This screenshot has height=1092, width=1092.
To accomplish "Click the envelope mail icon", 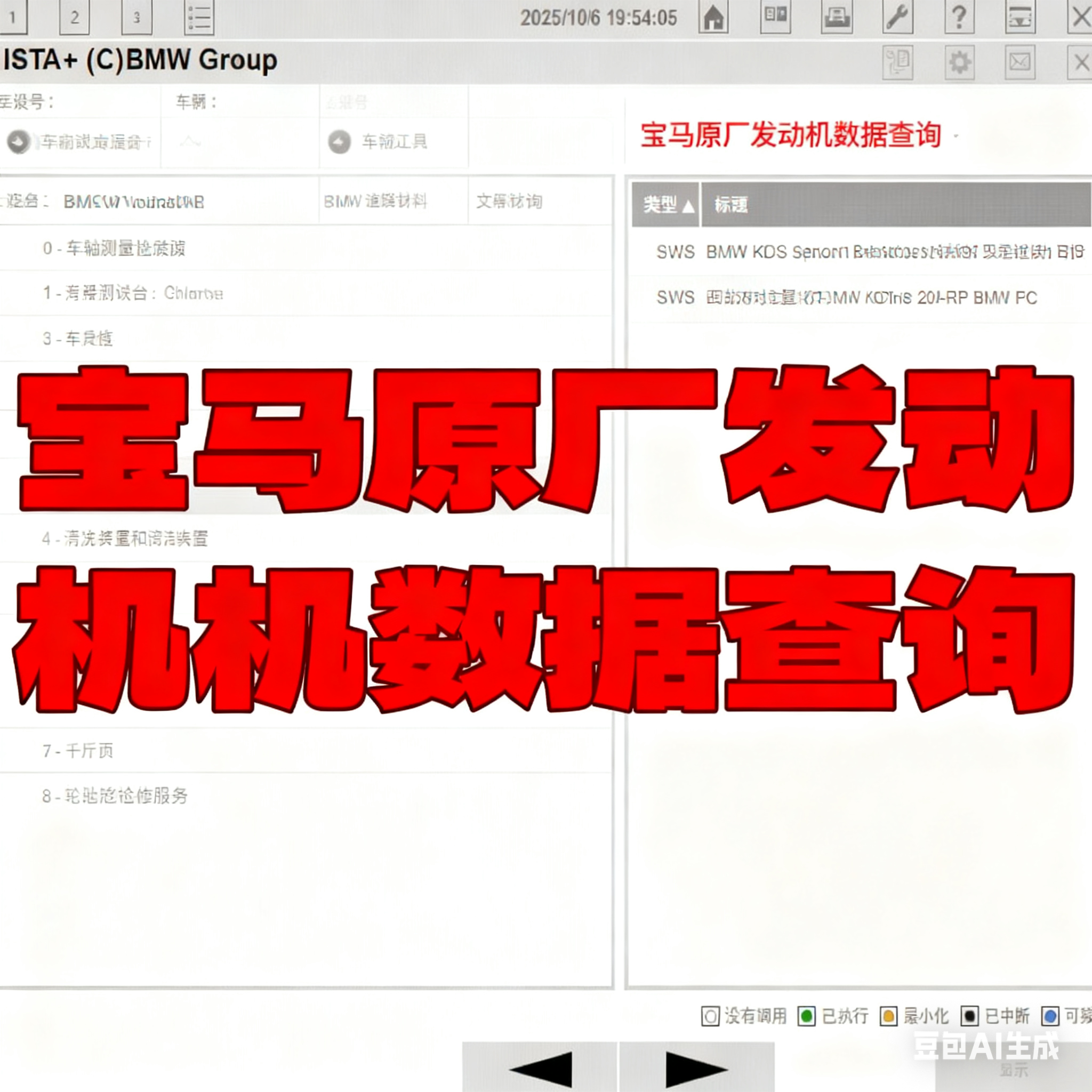I will click(x=1020, y=62).
